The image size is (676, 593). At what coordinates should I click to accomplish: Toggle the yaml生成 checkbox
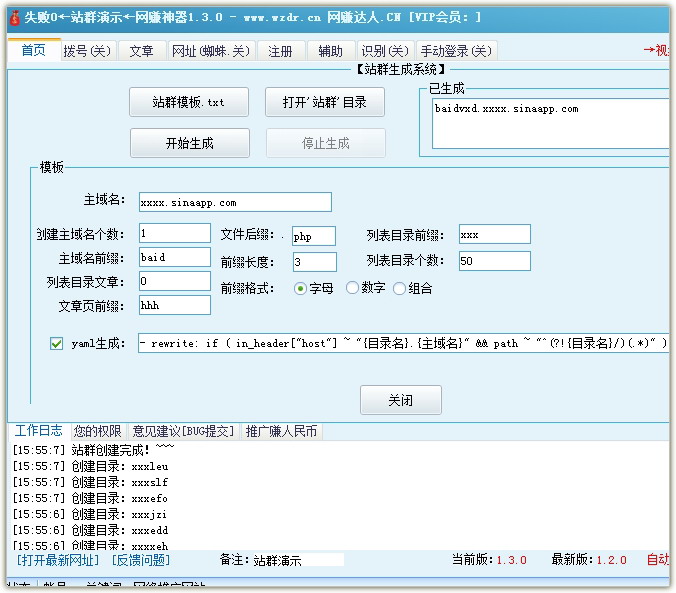point(56,343)
